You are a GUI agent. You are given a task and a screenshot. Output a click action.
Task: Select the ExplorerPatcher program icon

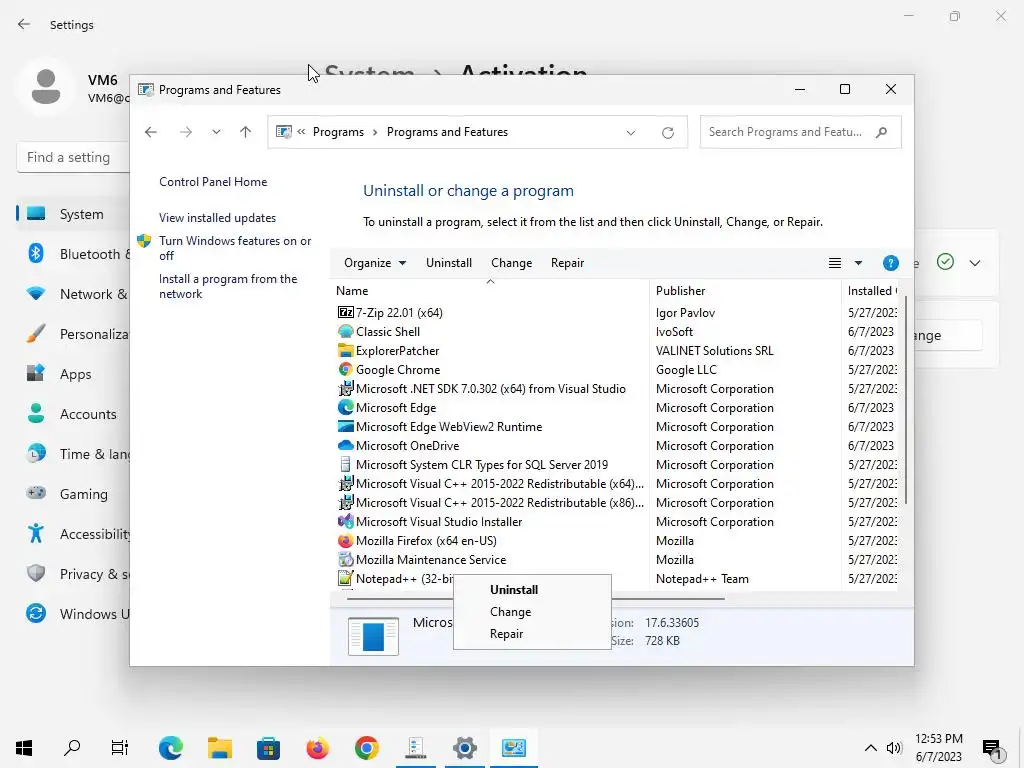(345, 351)
